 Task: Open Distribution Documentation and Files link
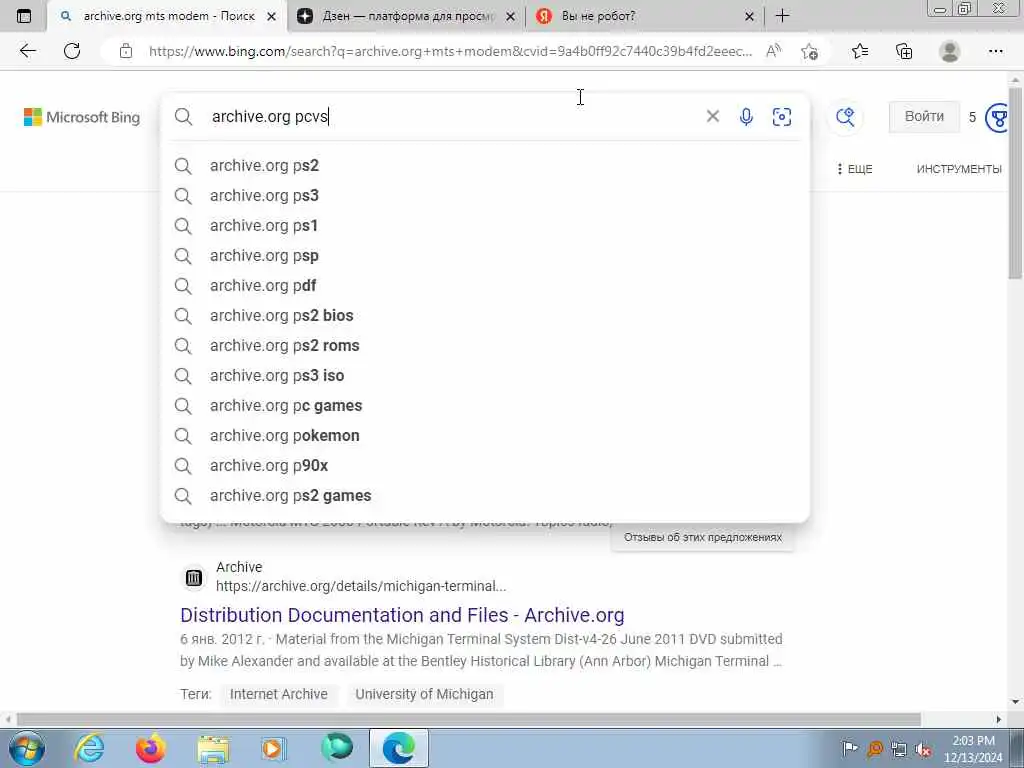[x=402, y=615]
